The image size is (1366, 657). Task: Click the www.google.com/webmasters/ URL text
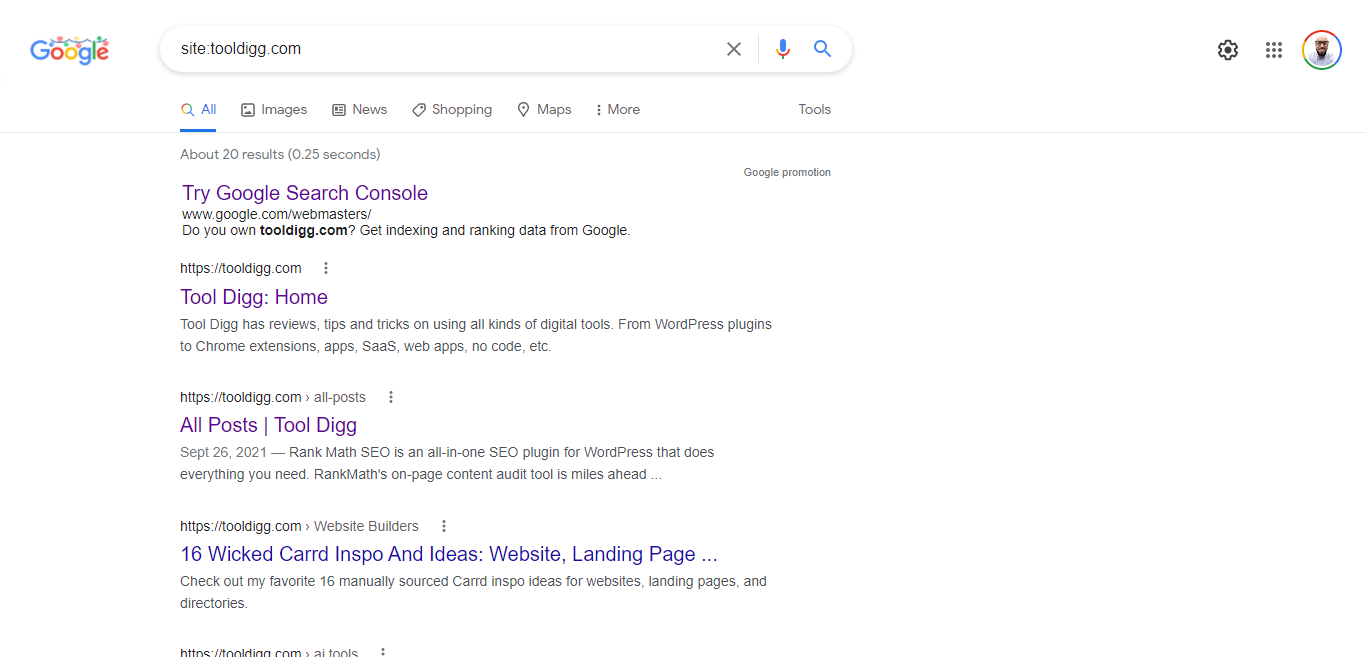(x=276, y=214)
